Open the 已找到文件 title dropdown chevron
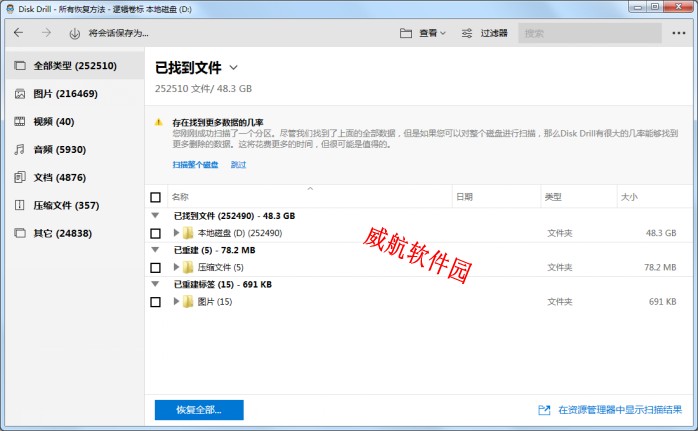This screenshot has width=698, height=431. click(x=234, y=68)
